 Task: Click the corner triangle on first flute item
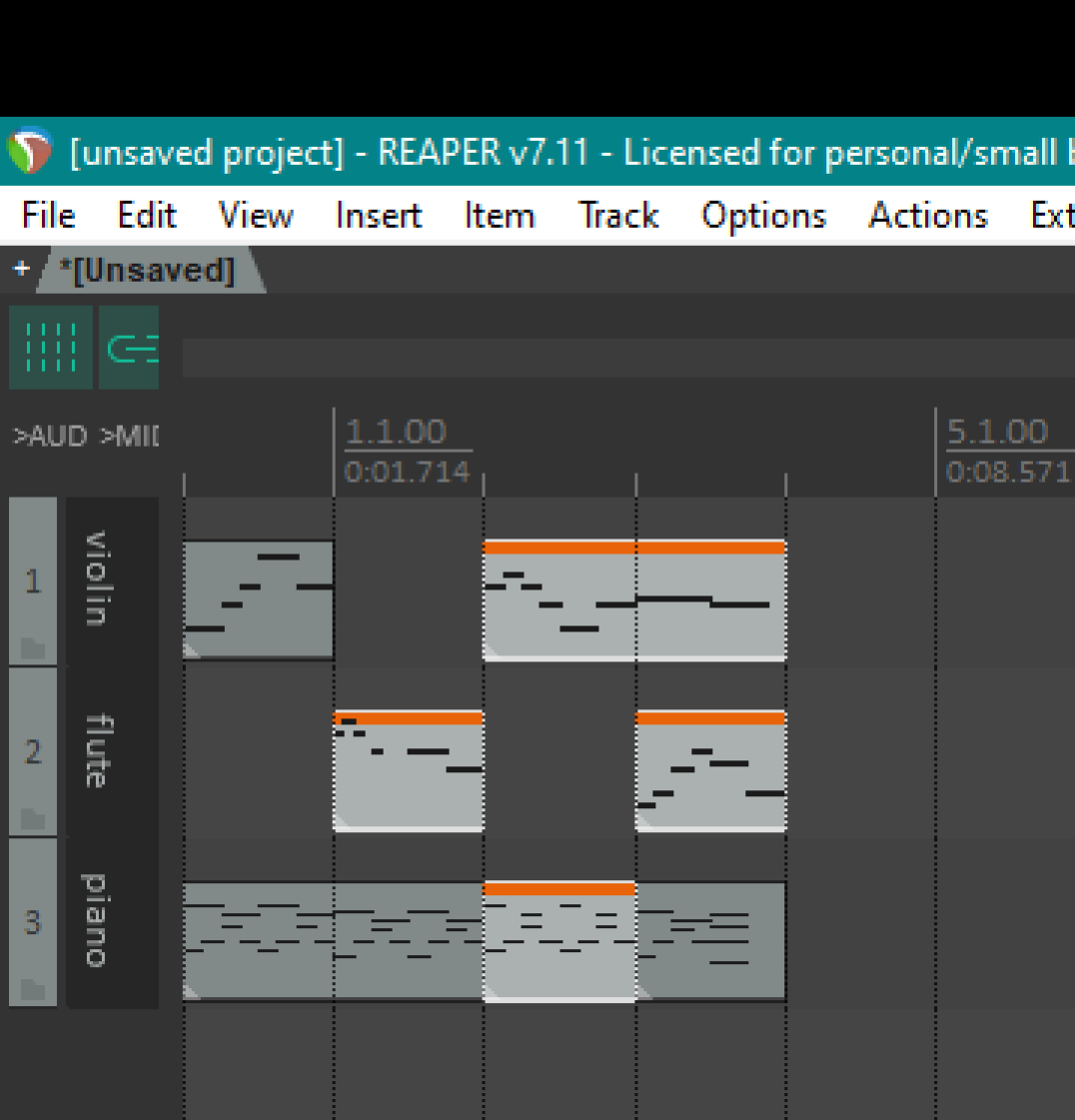[342, 821]
